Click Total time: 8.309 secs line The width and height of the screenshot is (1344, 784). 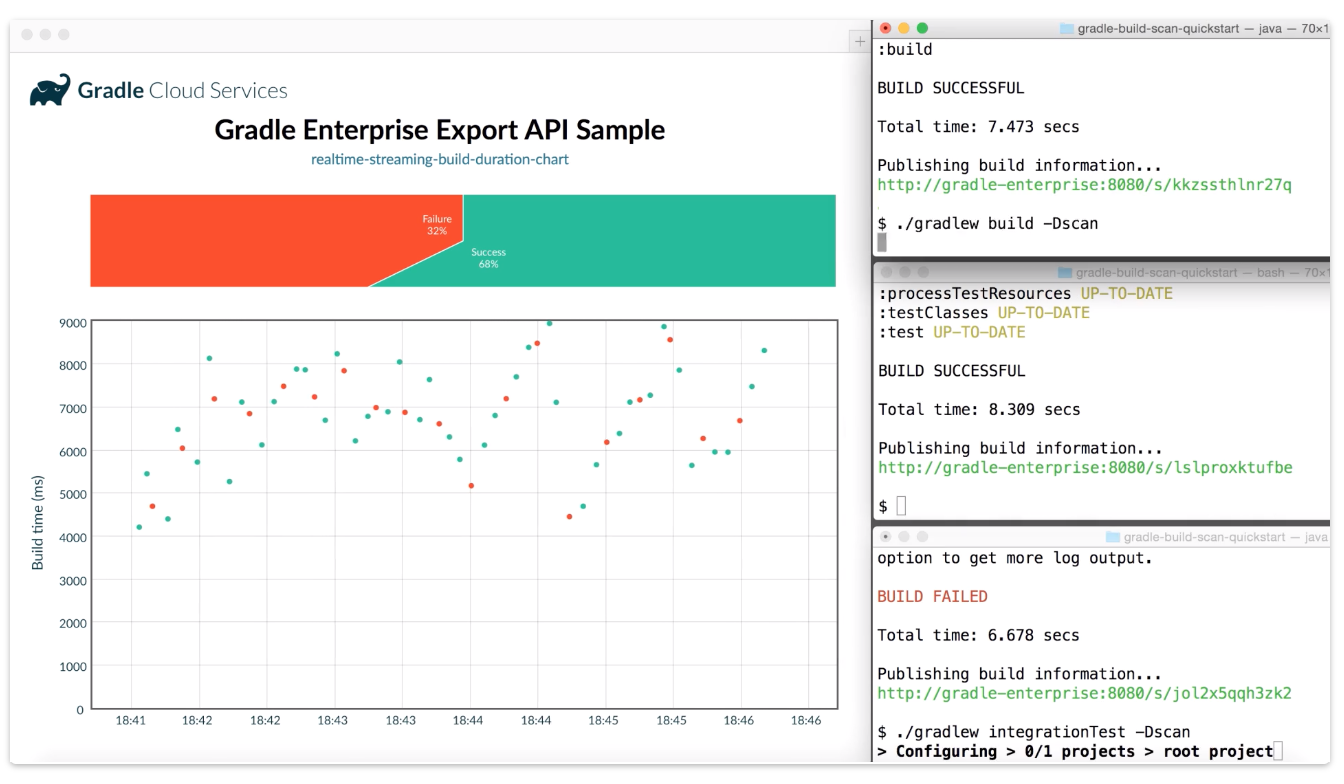point(978,409)
